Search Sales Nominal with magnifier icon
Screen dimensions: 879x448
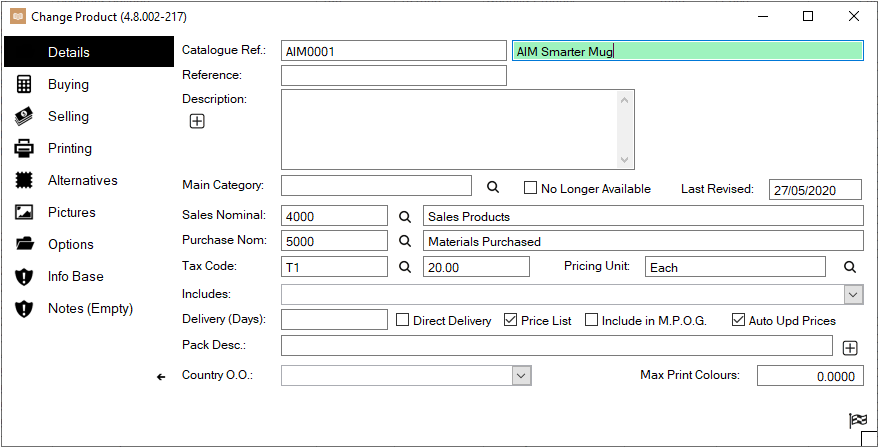coord(405,216)
